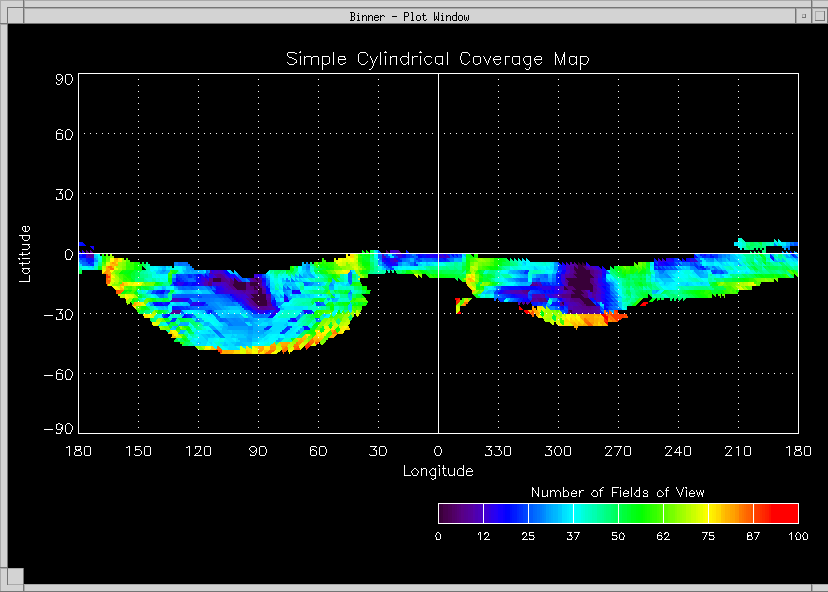This screenshot has height=592, width=828.
Task: Click the blue color bar segment between 12 and 25
Action: click(x=506, y=514)
